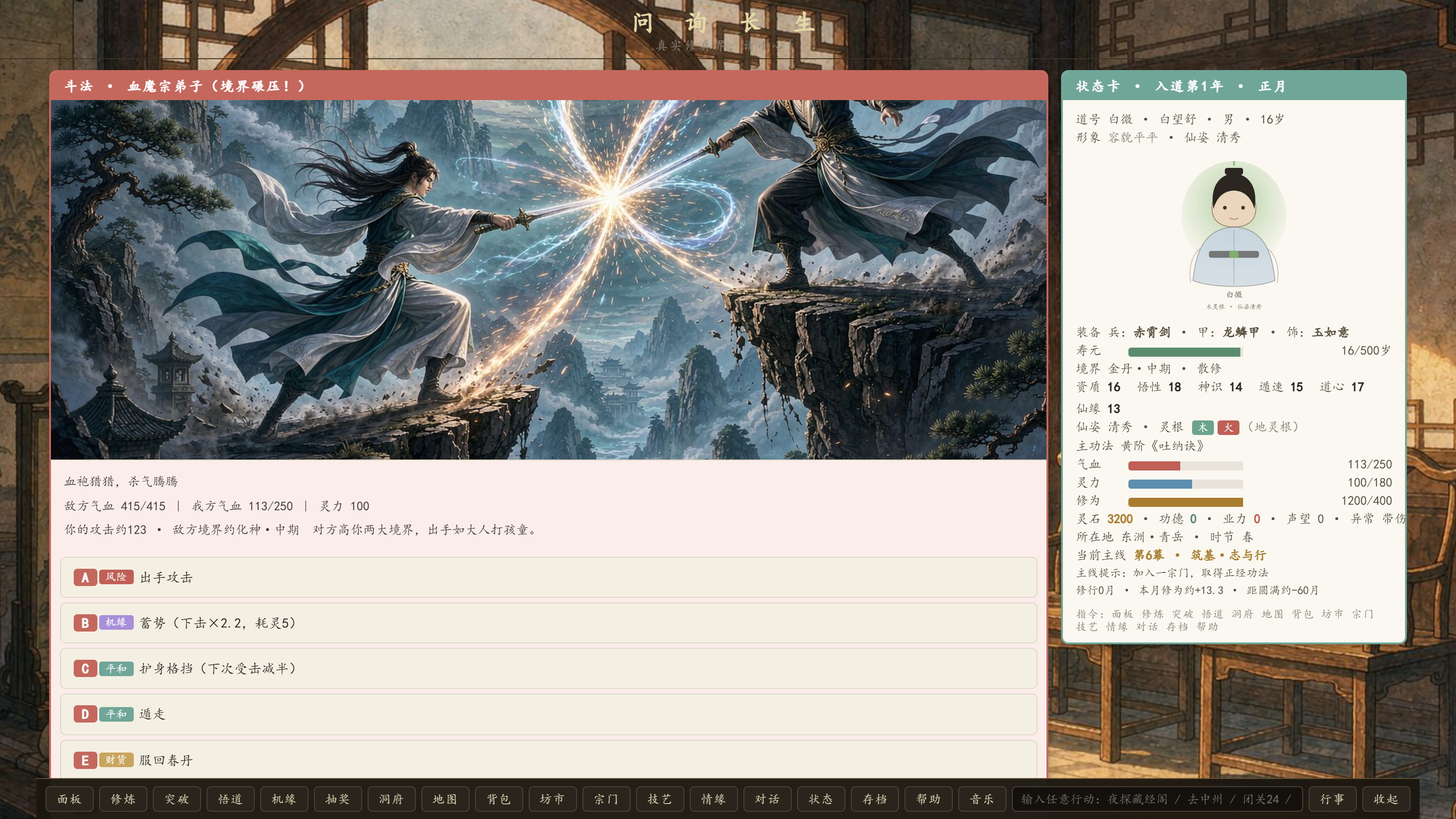Image resolution: width=1456 pixels, height=819 pixels.
Task: Click the battle scene illustration
Action: point(548,280)
